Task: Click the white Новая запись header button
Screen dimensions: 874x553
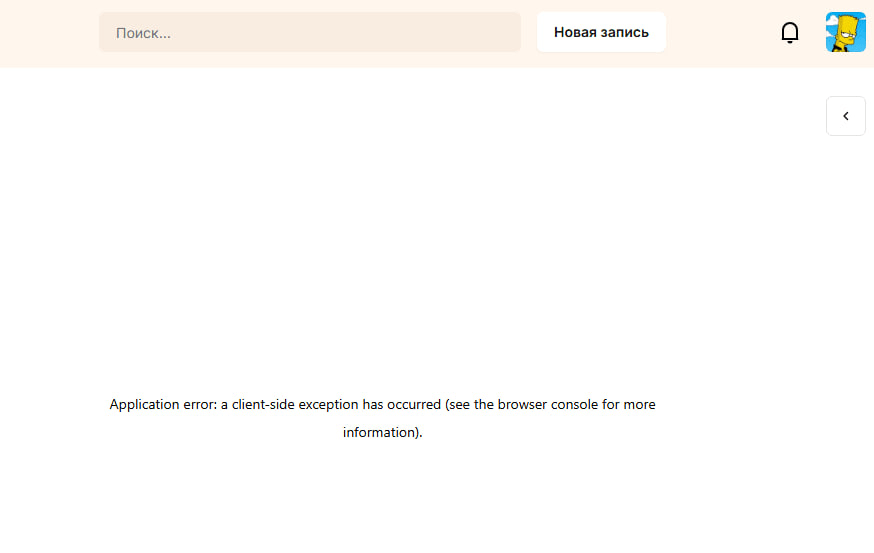Action: [601, 32]
